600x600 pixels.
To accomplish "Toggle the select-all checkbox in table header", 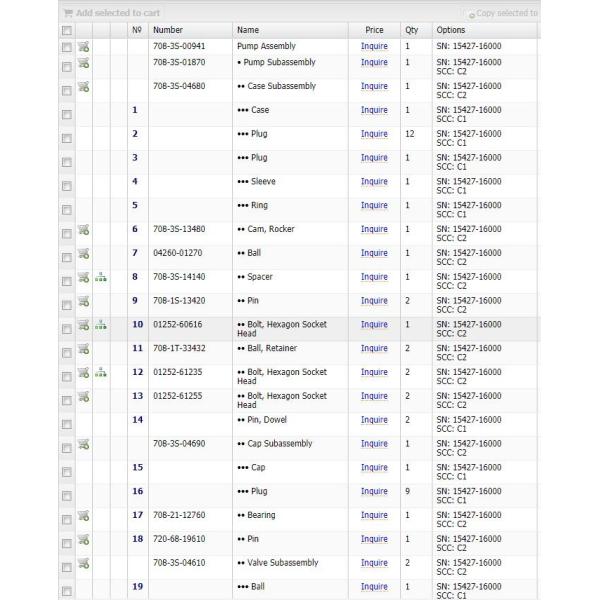I will [67, 31].
